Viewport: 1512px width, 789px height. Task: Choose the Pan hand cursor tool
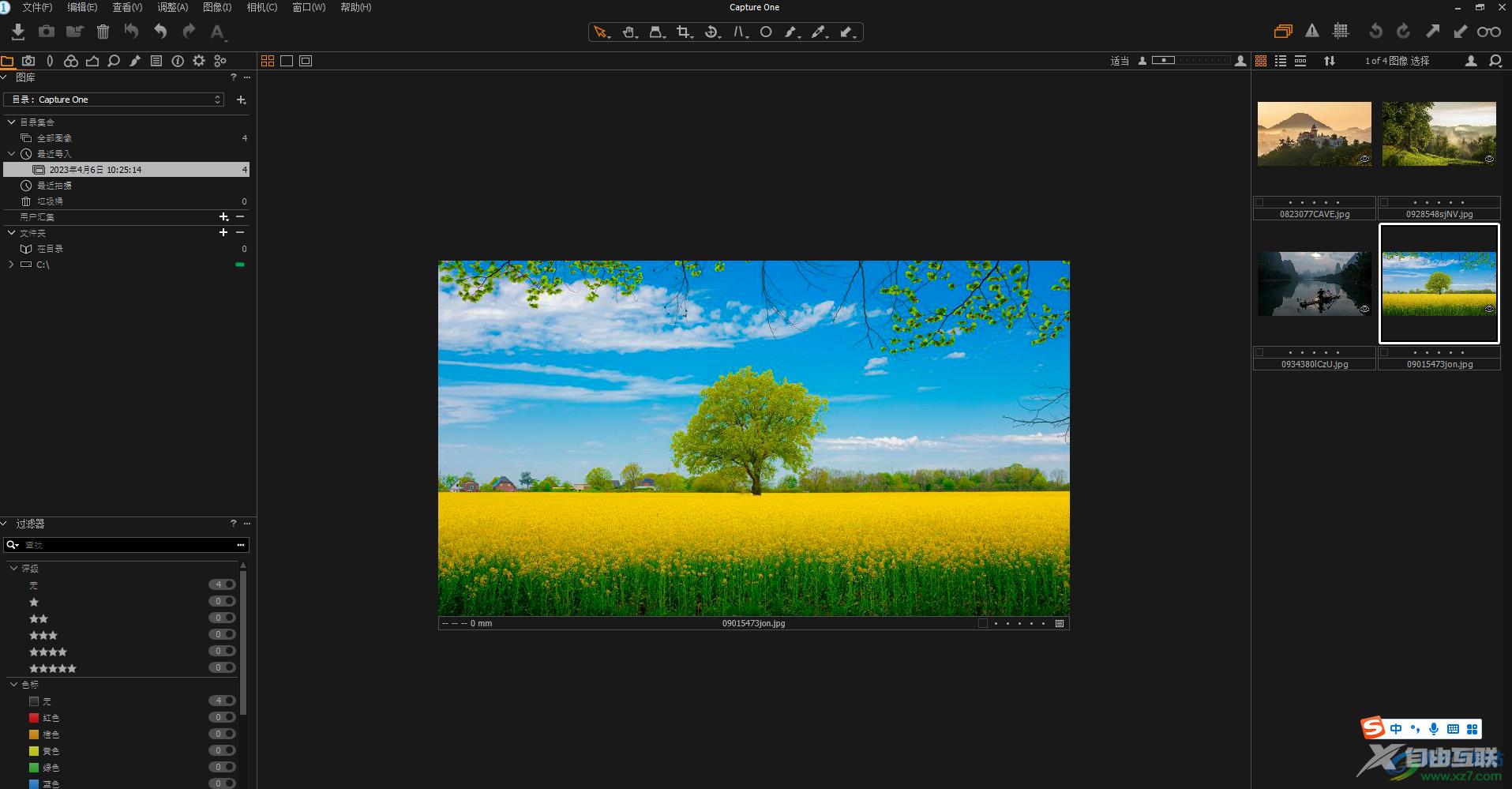tap(629, 32)
